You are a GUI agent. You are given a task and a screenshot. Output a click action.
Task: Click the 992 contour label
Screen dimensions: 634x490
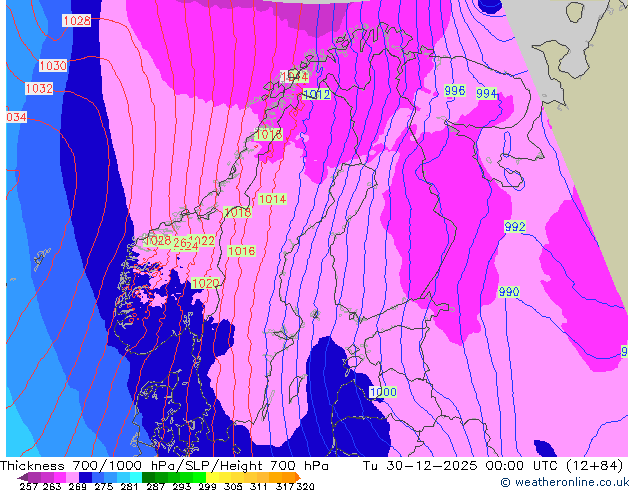pos(515,226)
